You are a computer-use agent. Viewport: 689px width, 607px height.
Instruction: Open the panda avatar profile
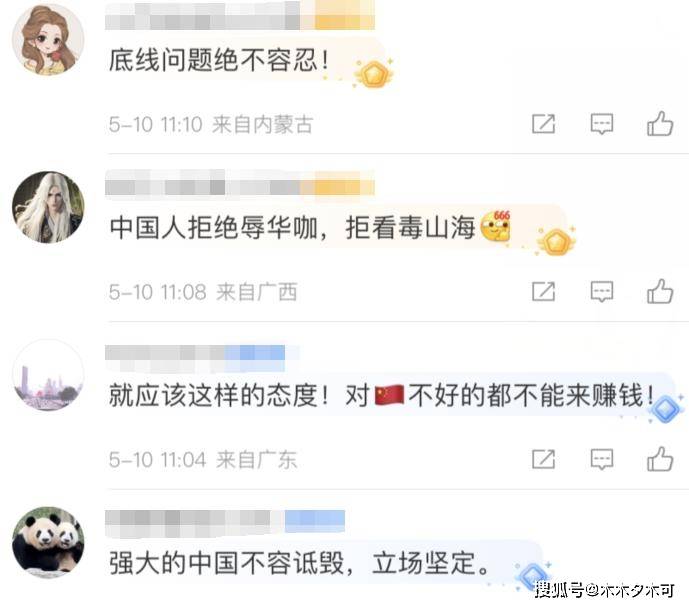tap(48, 542)
